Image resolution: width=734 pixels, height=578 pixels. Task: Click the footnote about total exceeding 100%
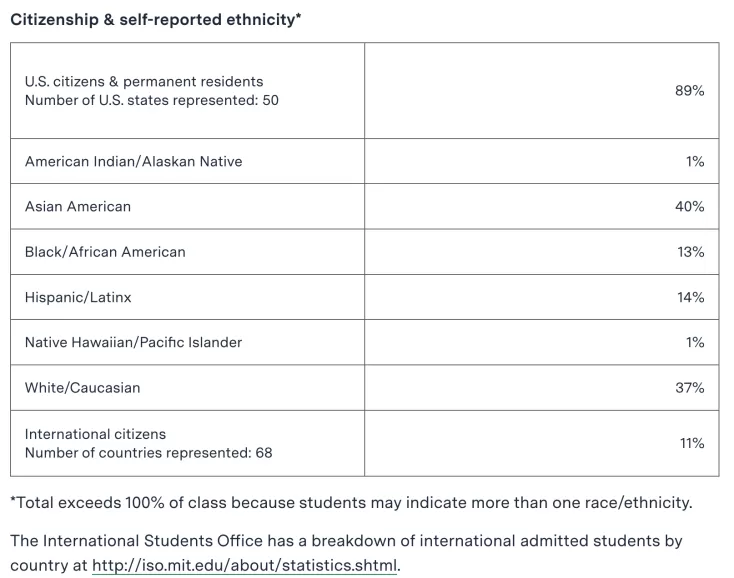click(351, 503)
